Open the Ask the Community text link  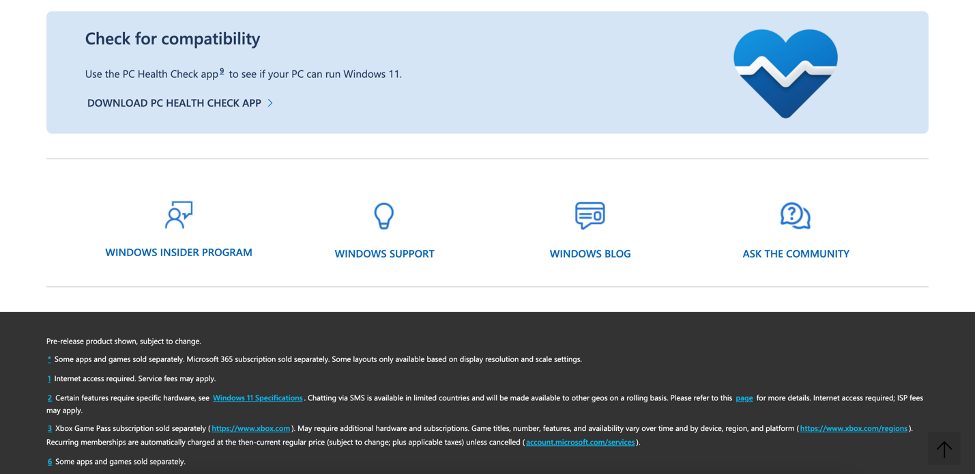click(796, 254)
